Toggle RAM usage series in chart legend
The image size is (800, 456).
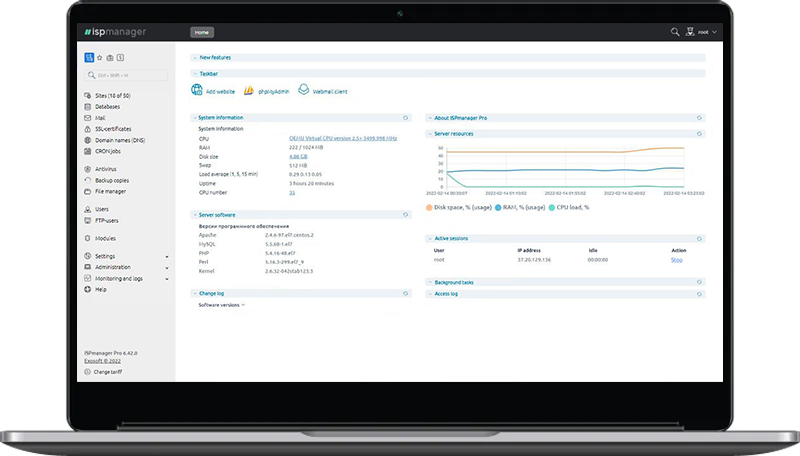tap(498, 207)
